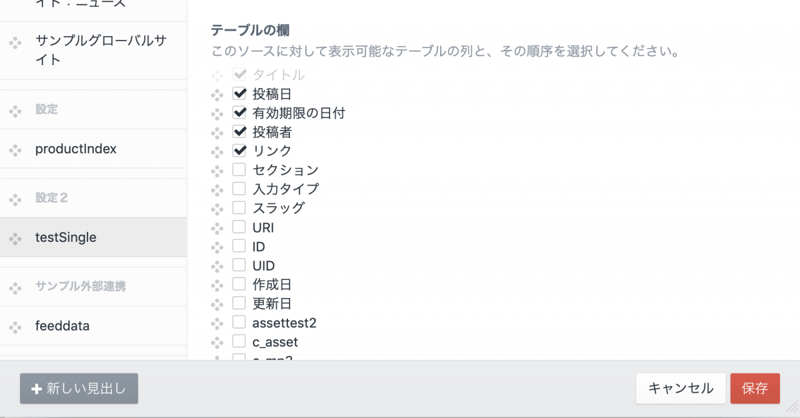The image size is (800, 418).
Task: Enable the スラッグ column checkbox
Action: [x=240, y=208]
